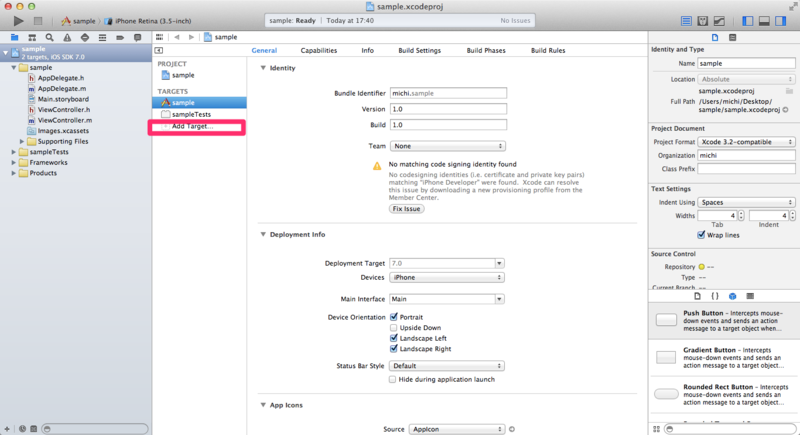Enable Upside Down orientation

pyautogui.click(x=393, y=327)
